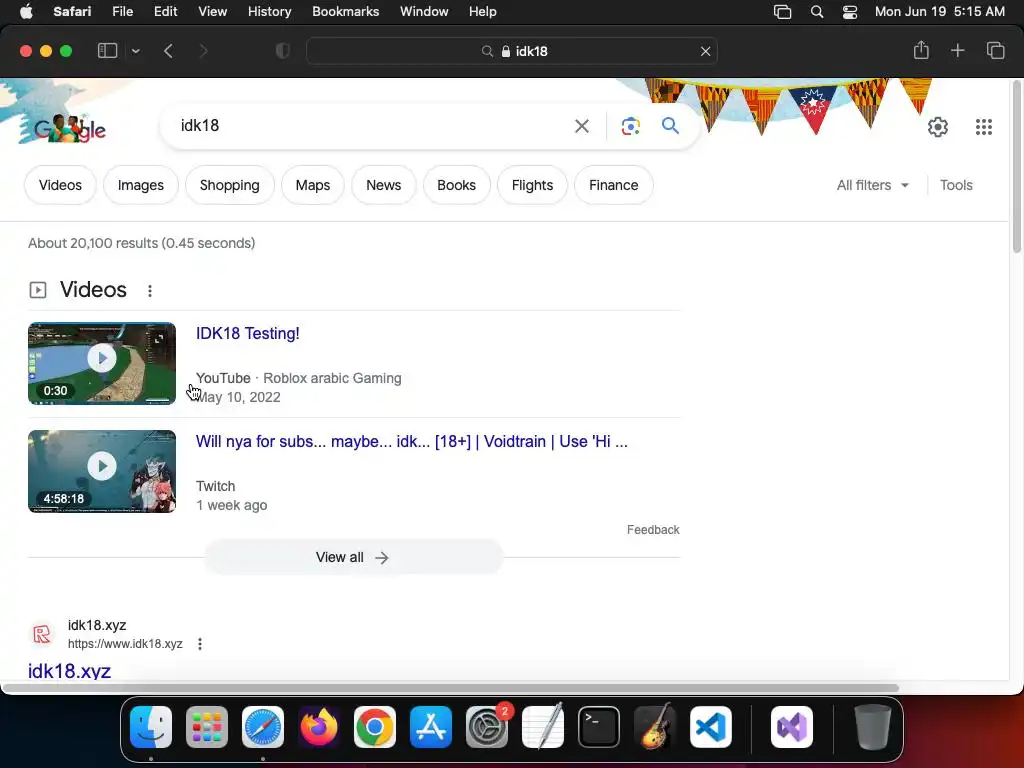
Task: Click the Google doodle logo
Action: click(x=69, y=128)
